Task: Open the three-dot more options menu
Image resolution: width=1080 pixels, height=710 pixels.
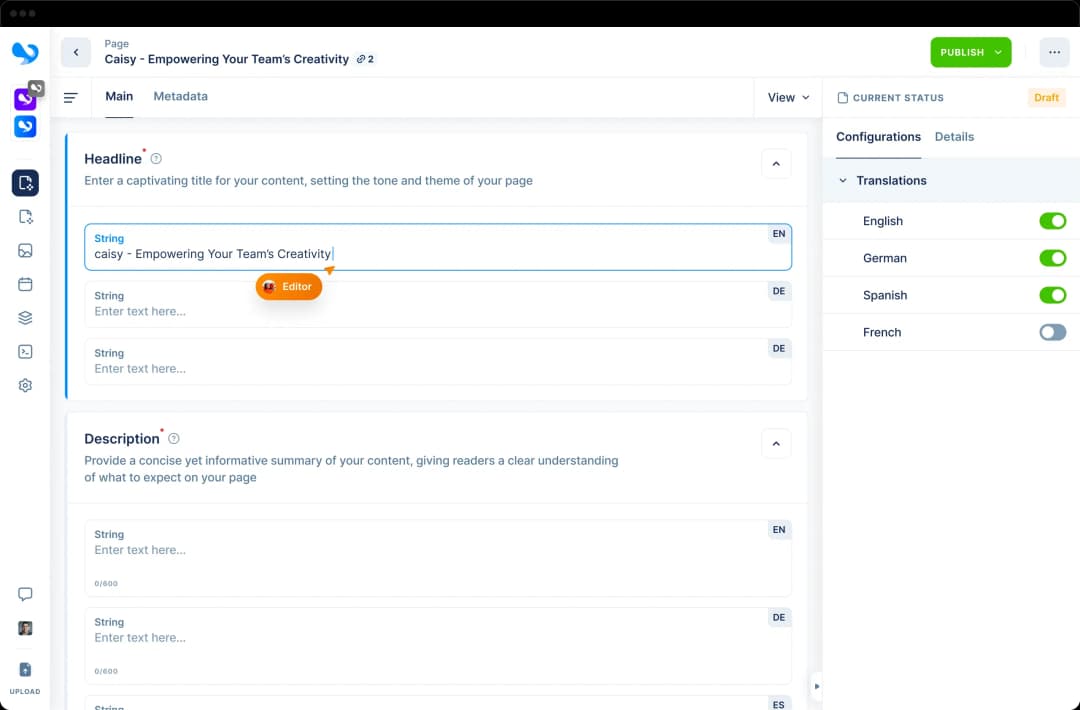Action: 1055,52
